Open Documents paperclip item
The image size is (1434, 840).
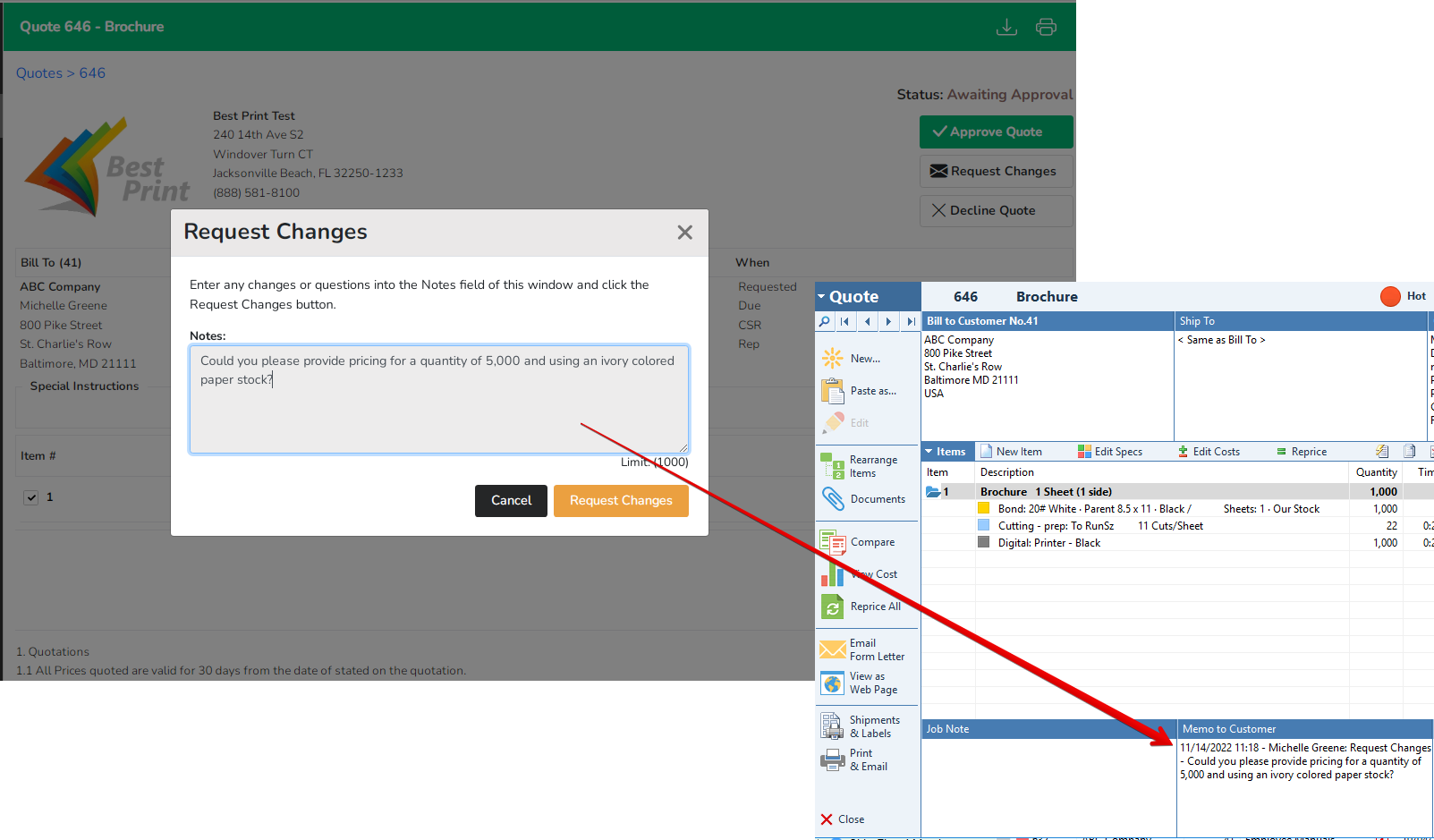pos(862,499)
